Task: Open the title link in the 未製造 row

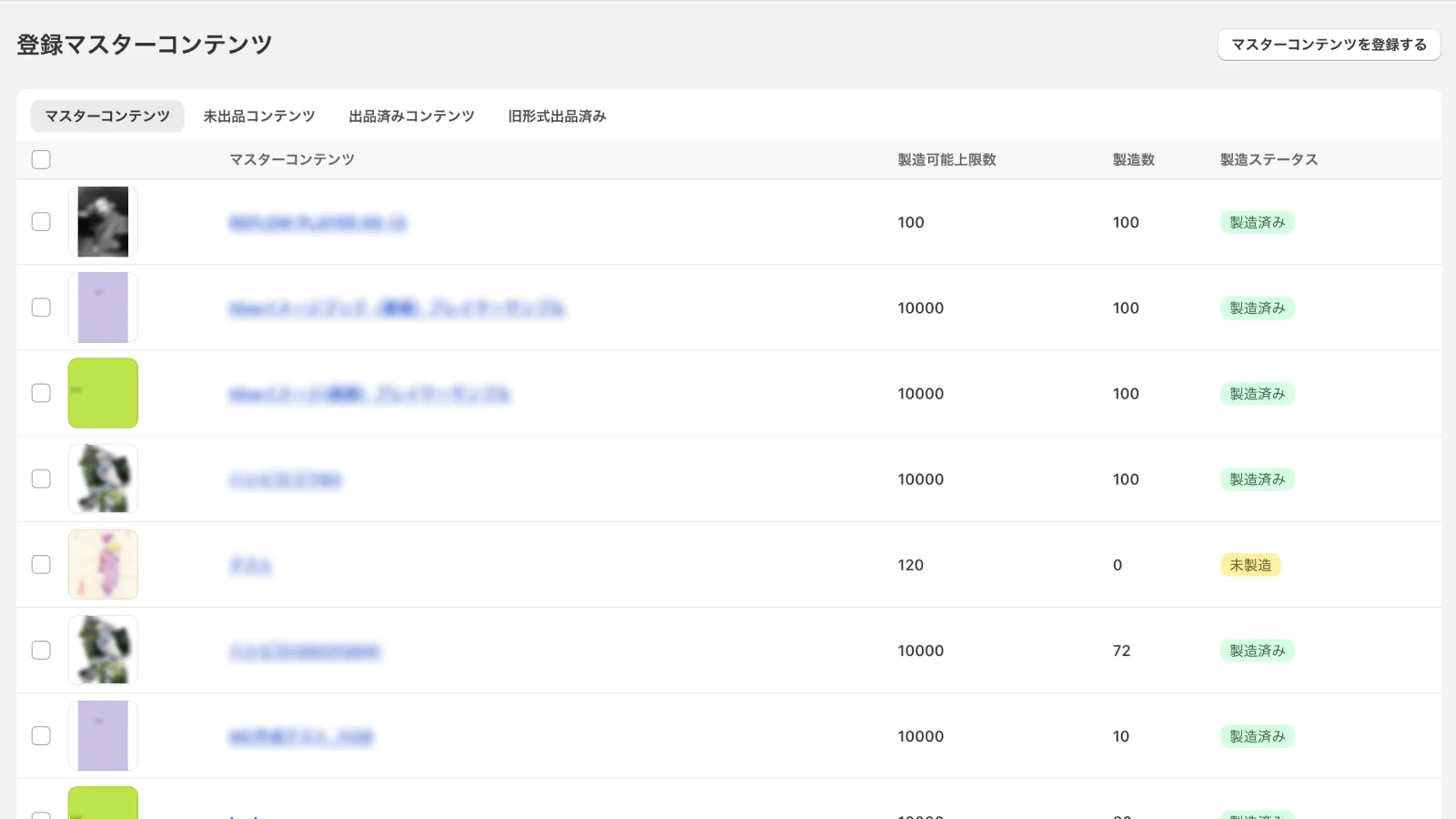Action: pyautogui.click(x=250, y=565)
